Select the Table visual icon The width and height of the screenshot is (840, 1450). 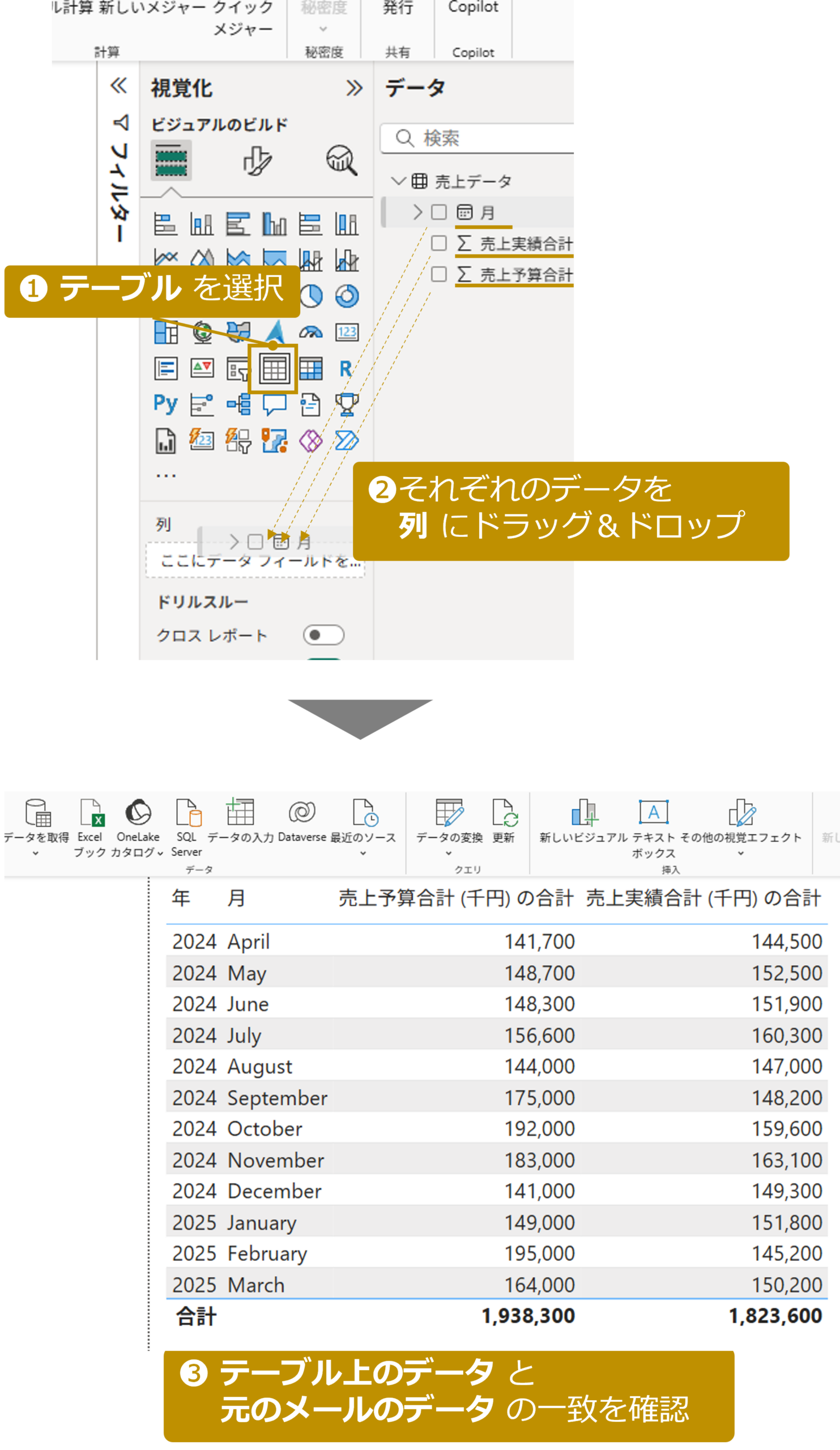click(x=274, y=369)
